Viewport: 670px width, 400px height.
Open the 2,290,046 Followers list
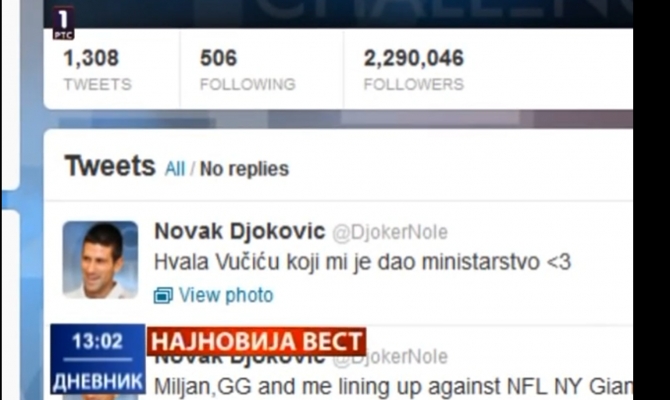[x=414, y=70]
